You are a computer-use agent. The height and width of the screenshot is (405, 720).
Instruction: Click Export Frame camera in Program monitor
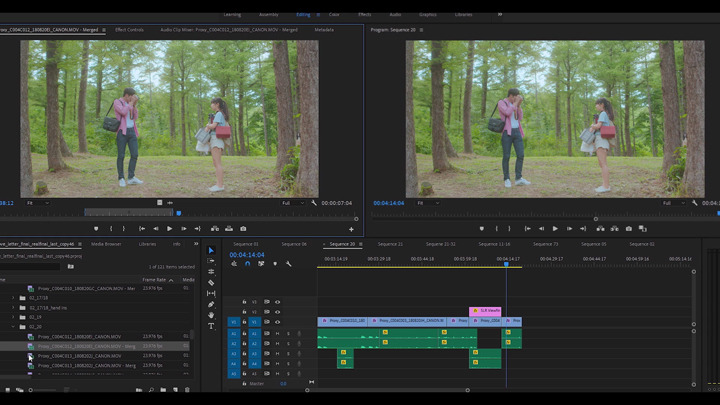tap(629, 229)
